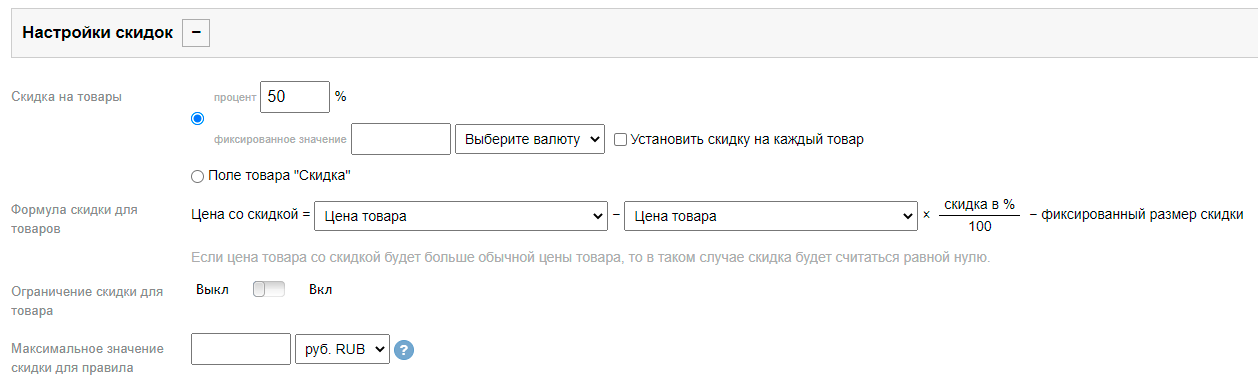This screenshot has height=387, width=1258.
Task: Collapse the Настройки скидок section
Action: [x=195, y=33]
